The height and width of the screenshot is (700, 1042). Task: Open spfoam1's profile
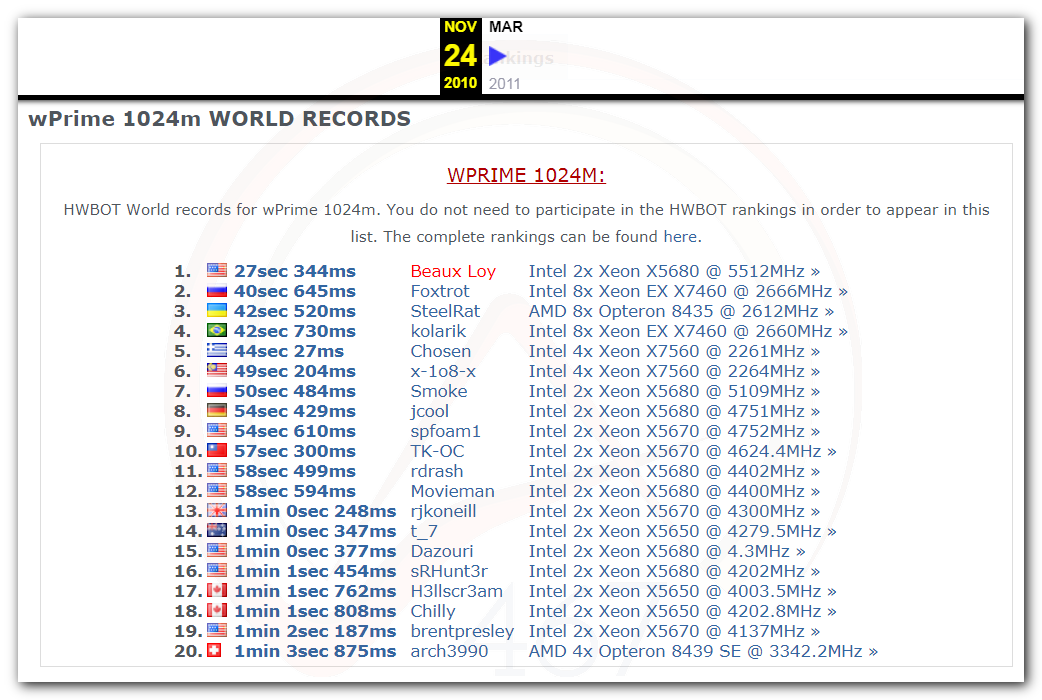[445, 431]
